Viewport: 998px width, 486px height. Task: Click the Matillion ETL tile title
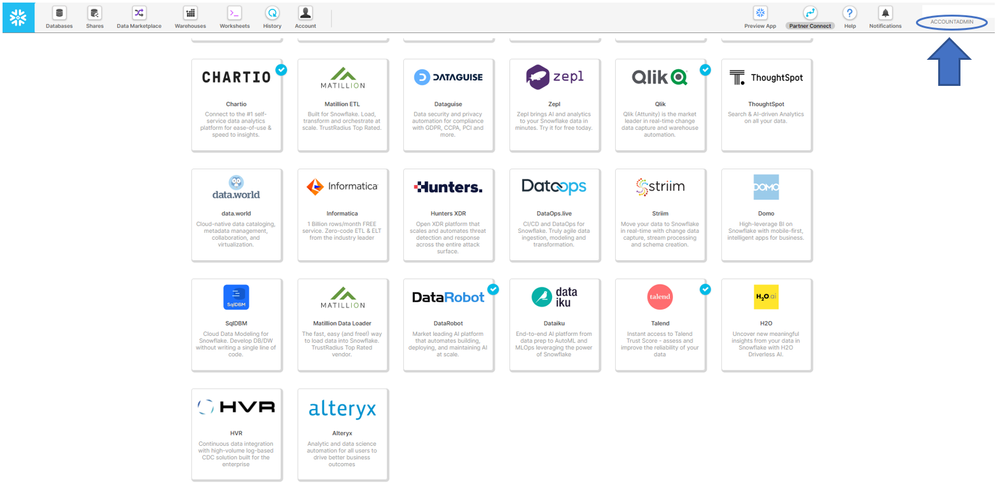point(342,103)
